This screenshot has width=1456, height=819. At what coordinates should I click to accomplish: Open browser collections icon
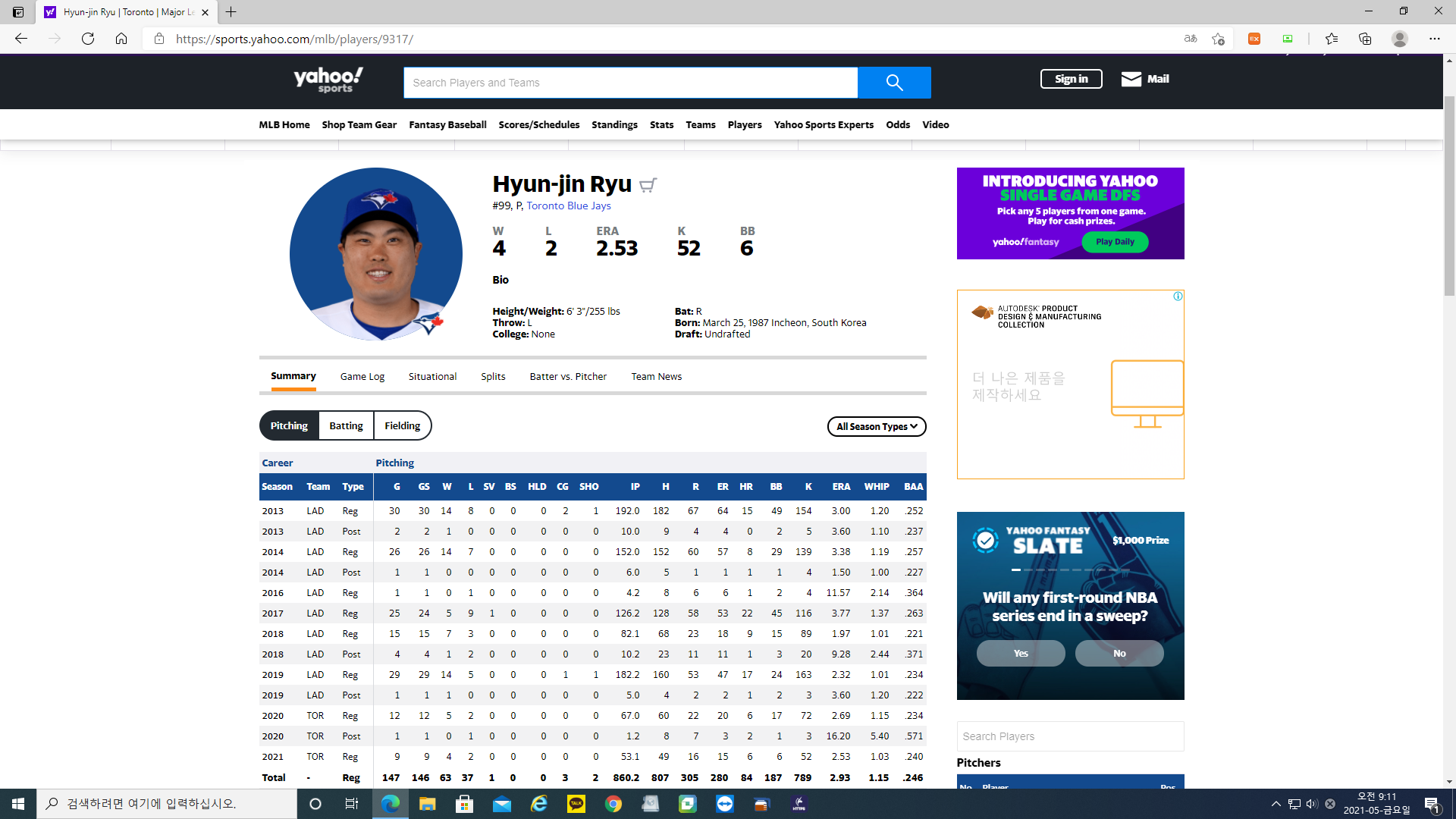tap(1365, 39)
